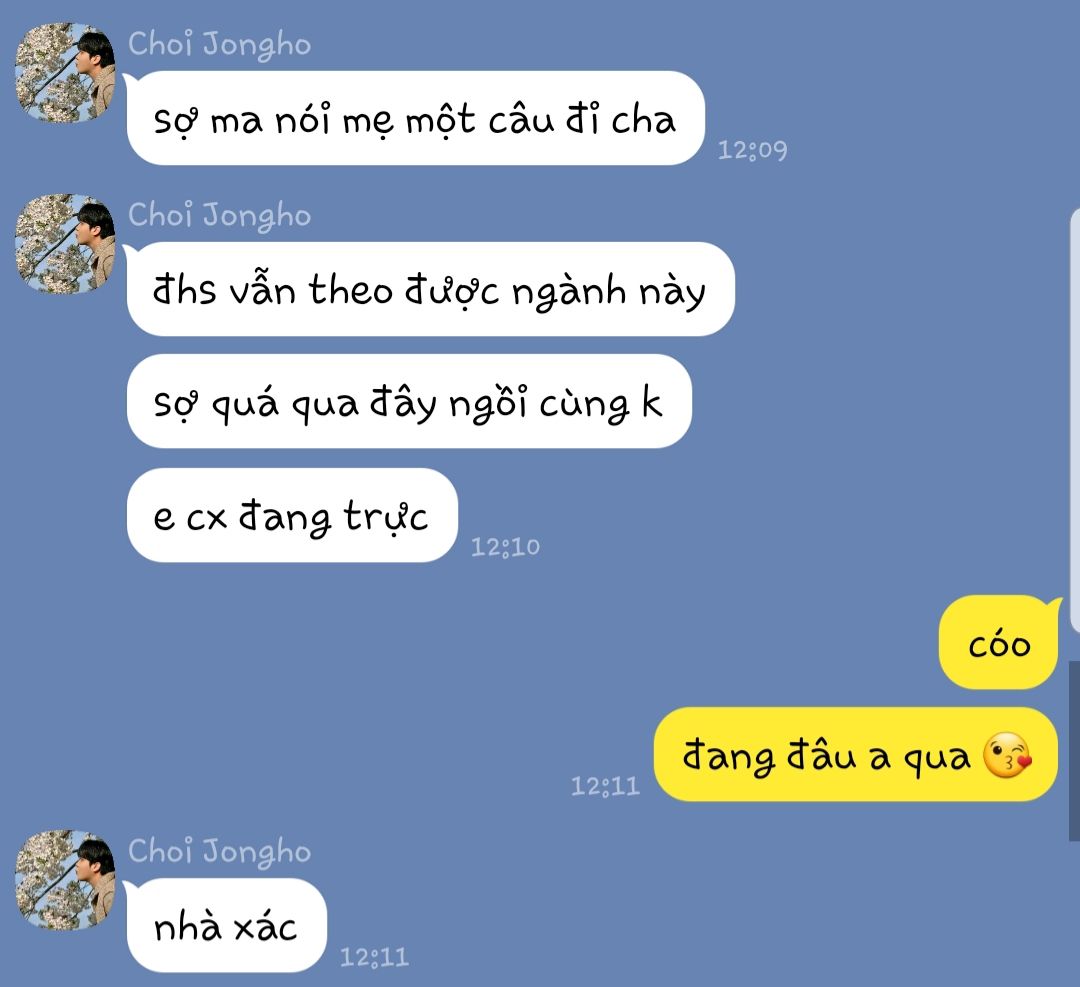Select the yellow 'cóo' message bubble
Screen dimensions: 1080x987
pyautogui.click(x=999, y=643)
